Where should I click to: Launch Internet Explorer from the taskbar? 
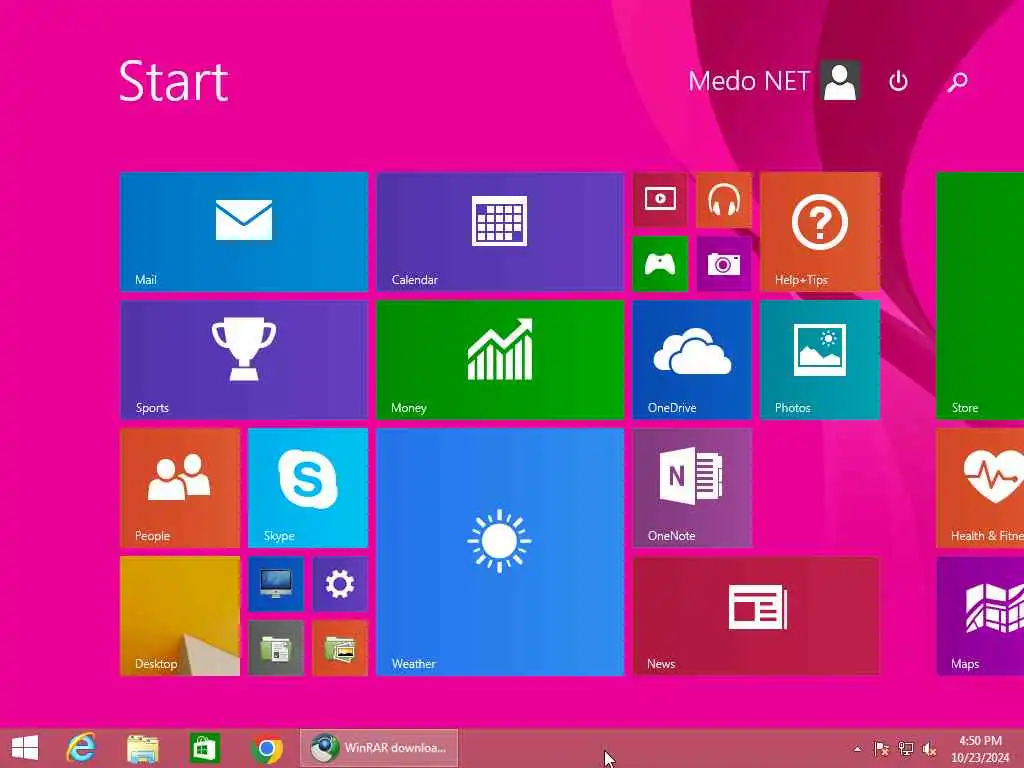click(x=81, y=748)
